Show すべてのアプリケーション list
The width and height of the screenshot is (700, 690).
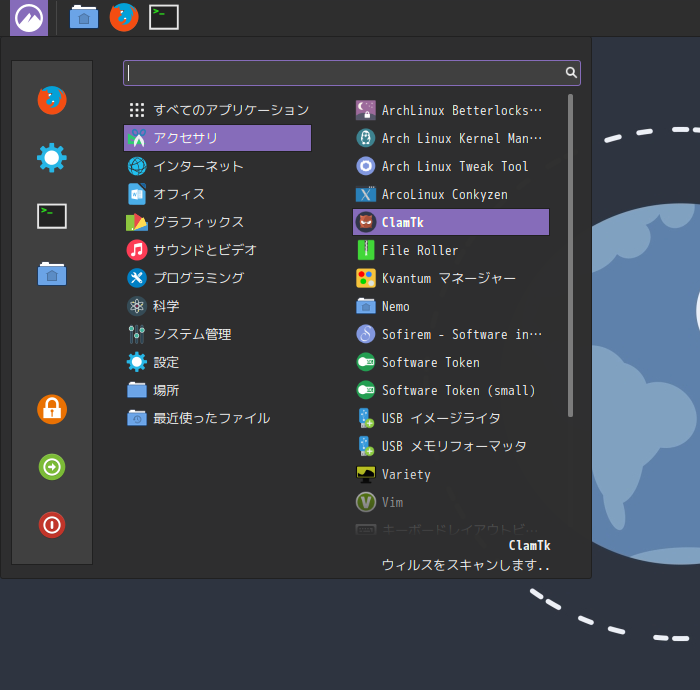click(x=230, y=110)
